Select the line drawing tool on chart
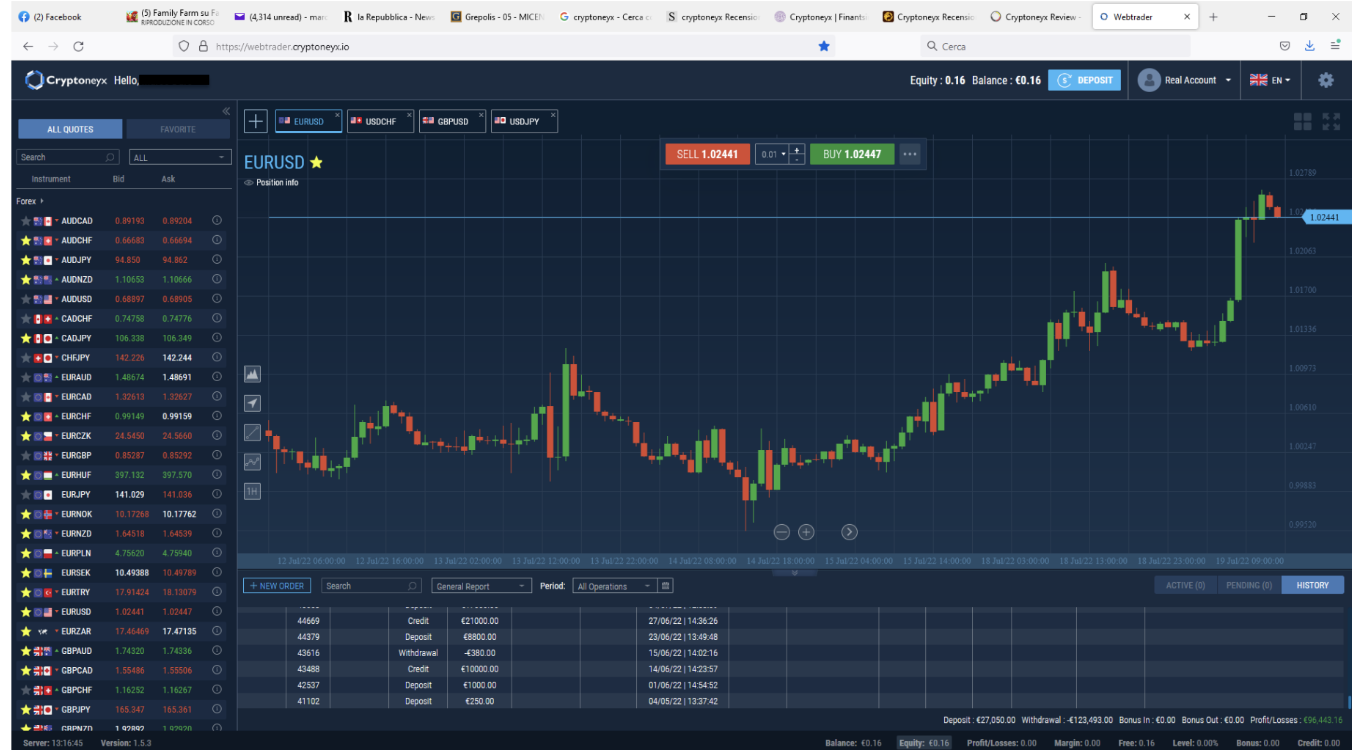1352x750 pixels. click(253, 433)
